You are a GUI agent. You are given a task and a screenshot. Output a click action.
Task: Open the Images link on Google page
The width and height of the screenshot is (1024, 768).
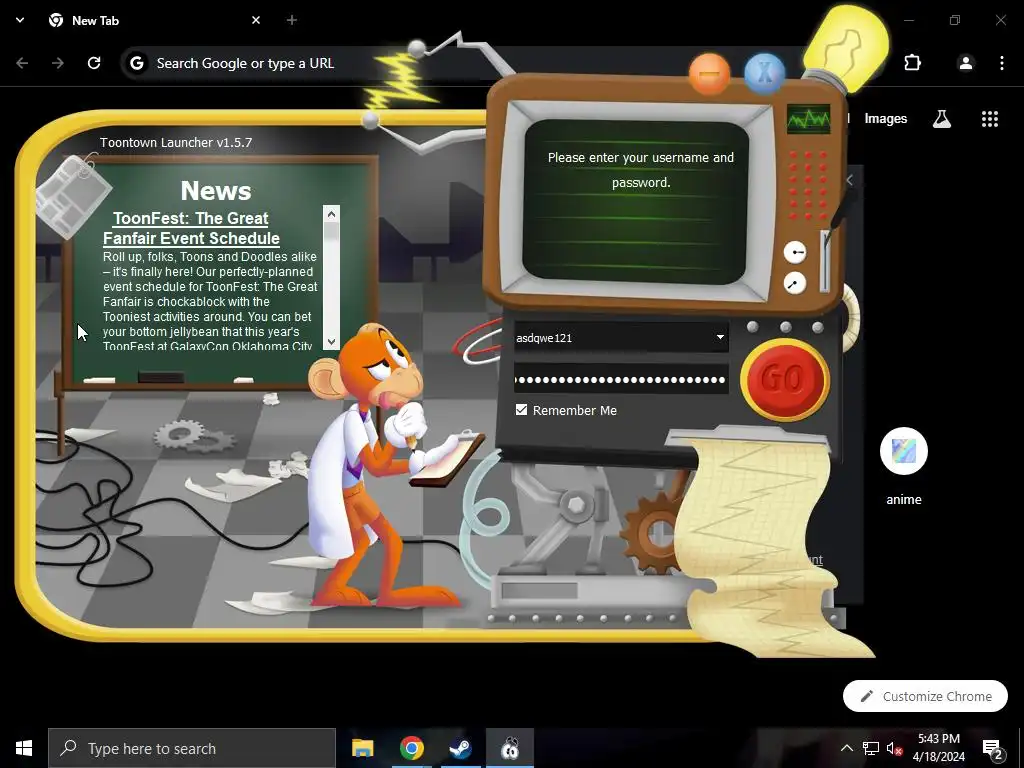click(886, 119)
